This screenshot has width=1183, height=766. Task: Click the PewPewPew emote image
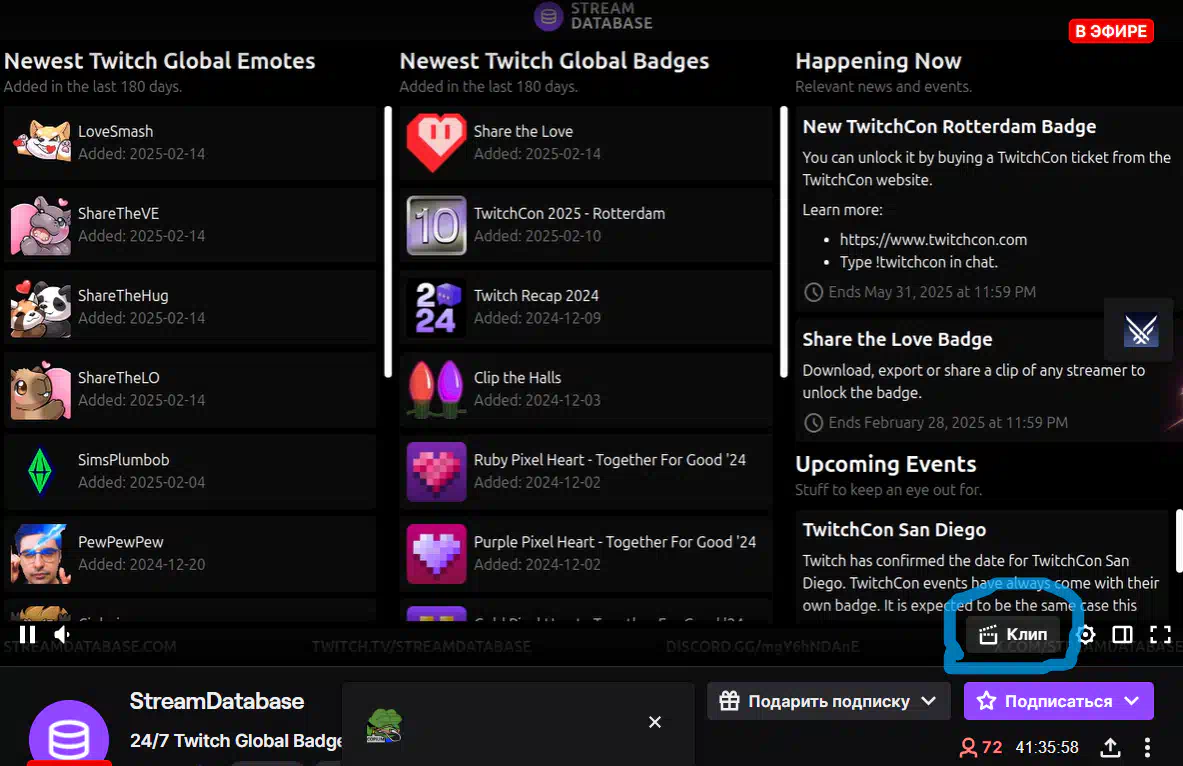tap(41, 554)
